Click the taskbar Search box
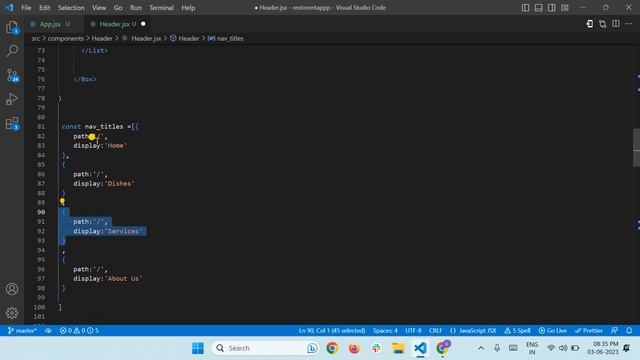 (x=264, y=348)
